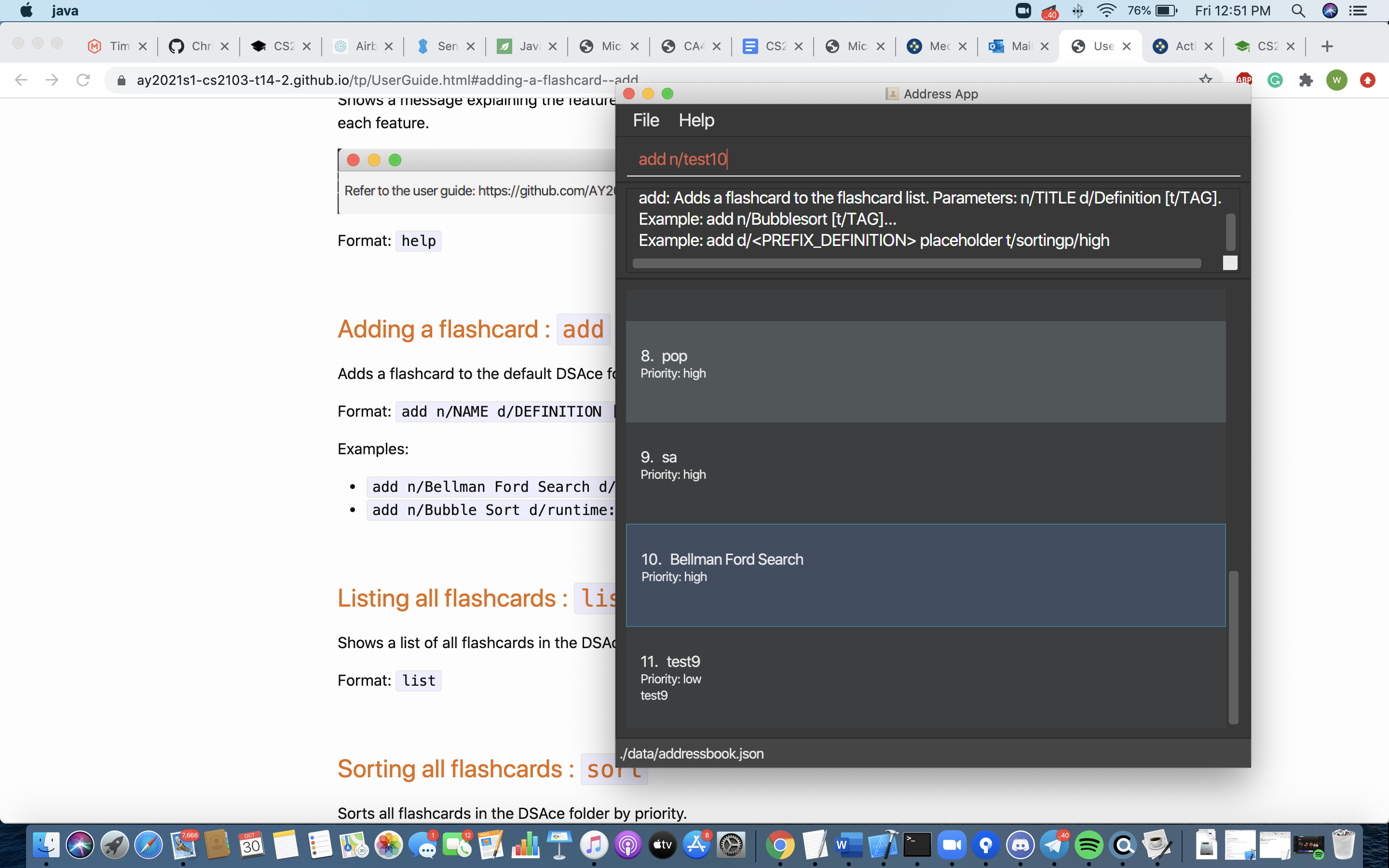The width and height of the screenshot is (1389, 868).
Task: Switch to the Mail browser tab
Action: click(x=1014, y=46)
